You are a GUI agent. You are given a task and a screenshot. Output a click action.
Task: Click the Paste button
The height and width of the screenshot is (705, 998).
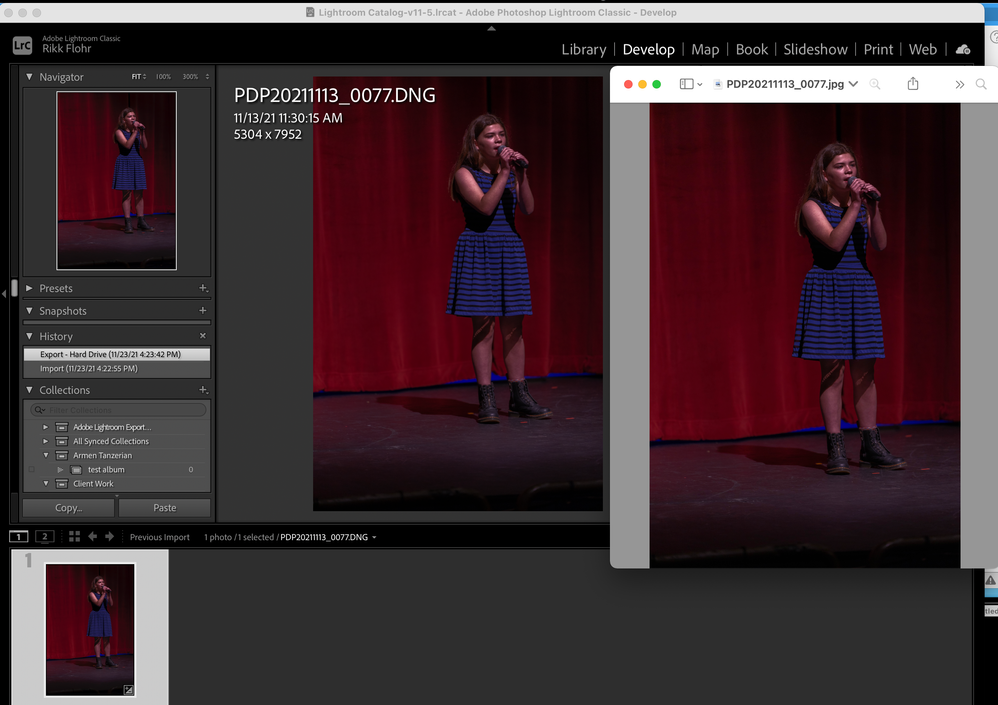164,508
